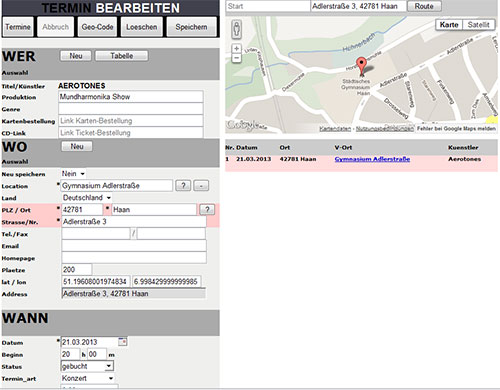Click the Geo-Code button
Image resolution: width=500 pixels, height=390 pixels.
pos(97,27)
